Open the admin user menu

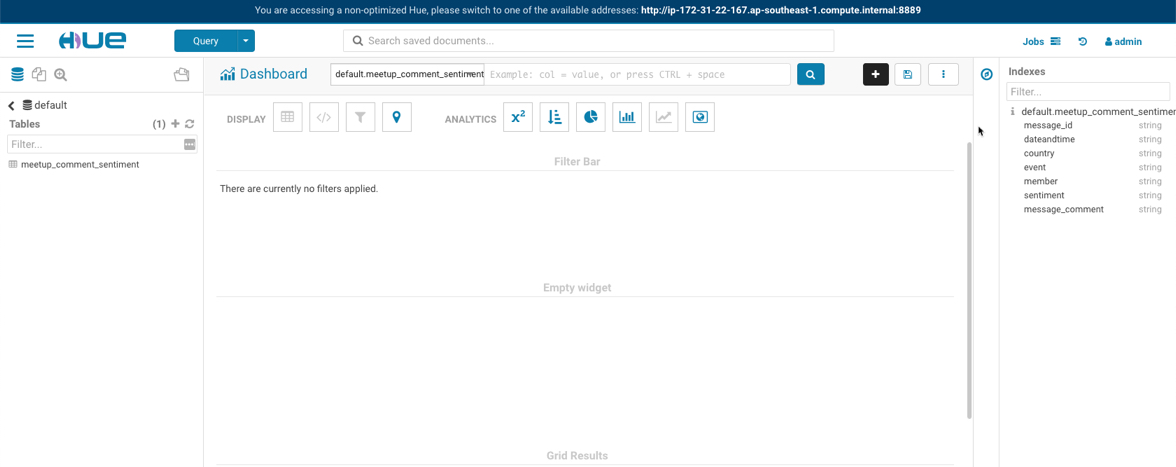(x=1123, y=42)
